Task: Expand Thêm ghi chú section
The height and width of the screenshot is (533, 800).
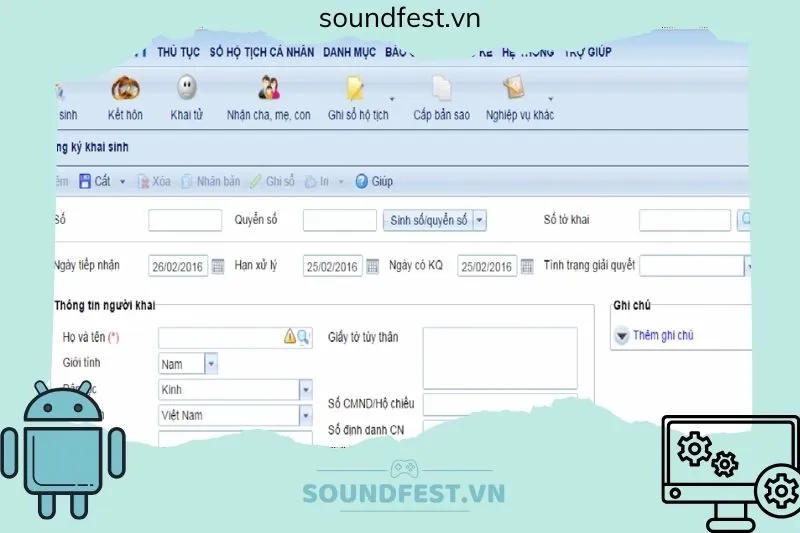Action: point(621,336)
